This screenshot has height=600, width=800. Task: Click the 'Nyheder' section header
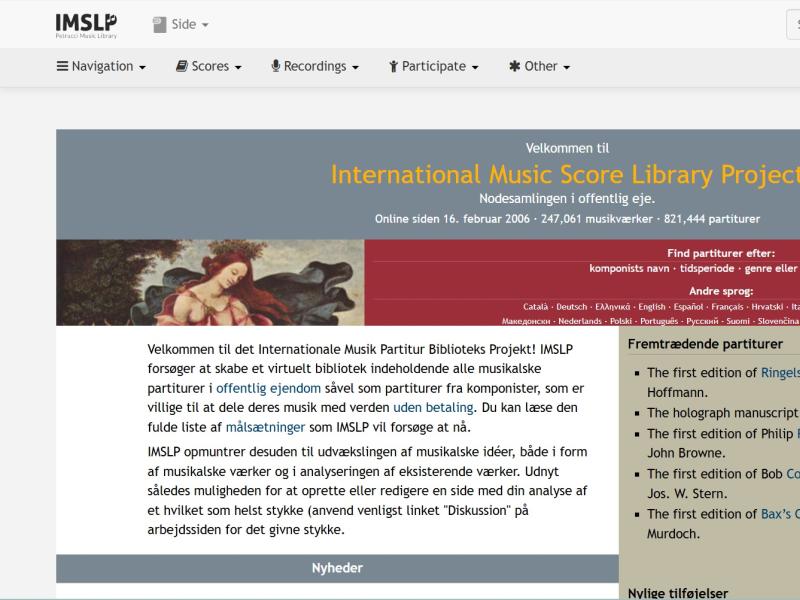click(337, 568)
